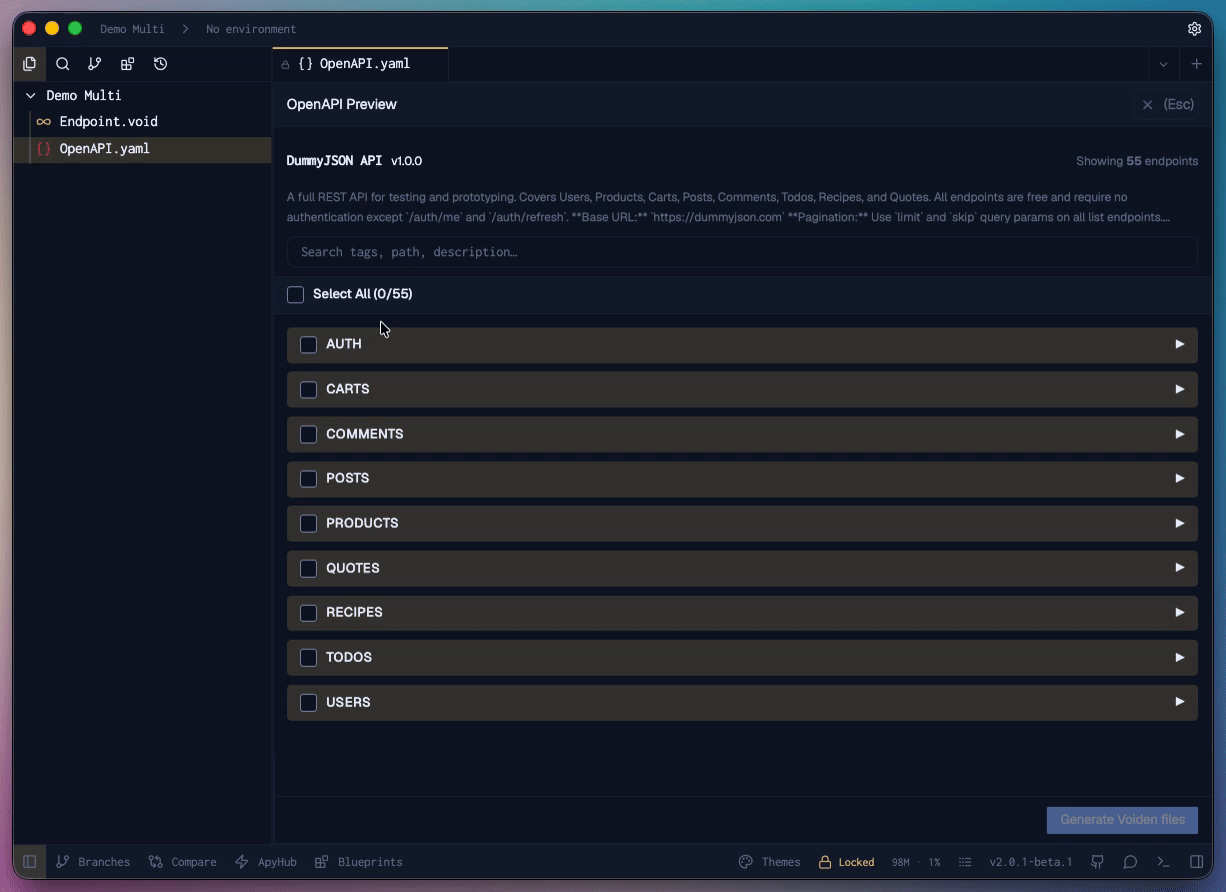Click the (Esc) close label
The image size is (1226, 892).
[x=1179, y=104]
